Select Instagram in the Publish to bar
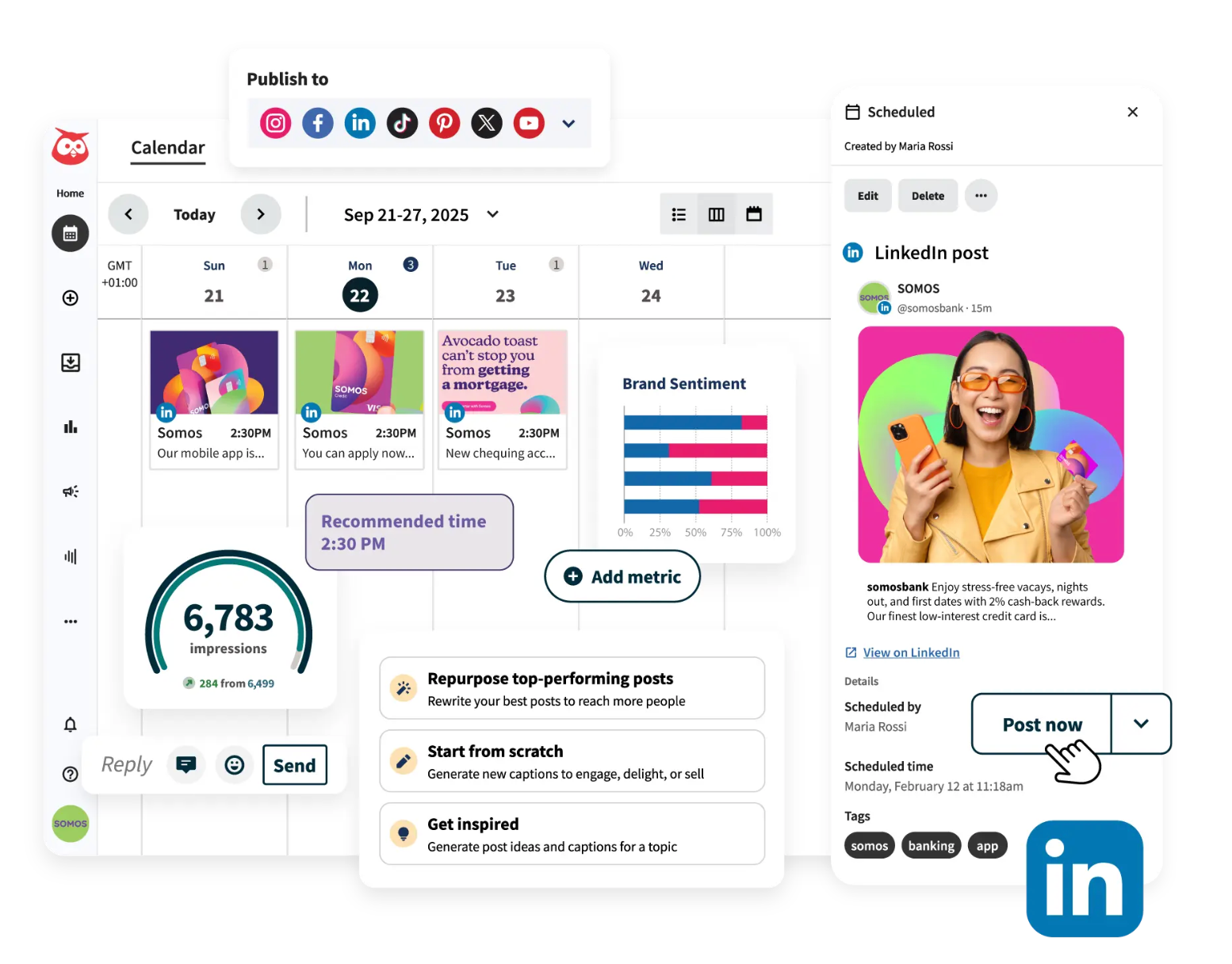Viewport: 1232px width, 964px height. (275, 123)
